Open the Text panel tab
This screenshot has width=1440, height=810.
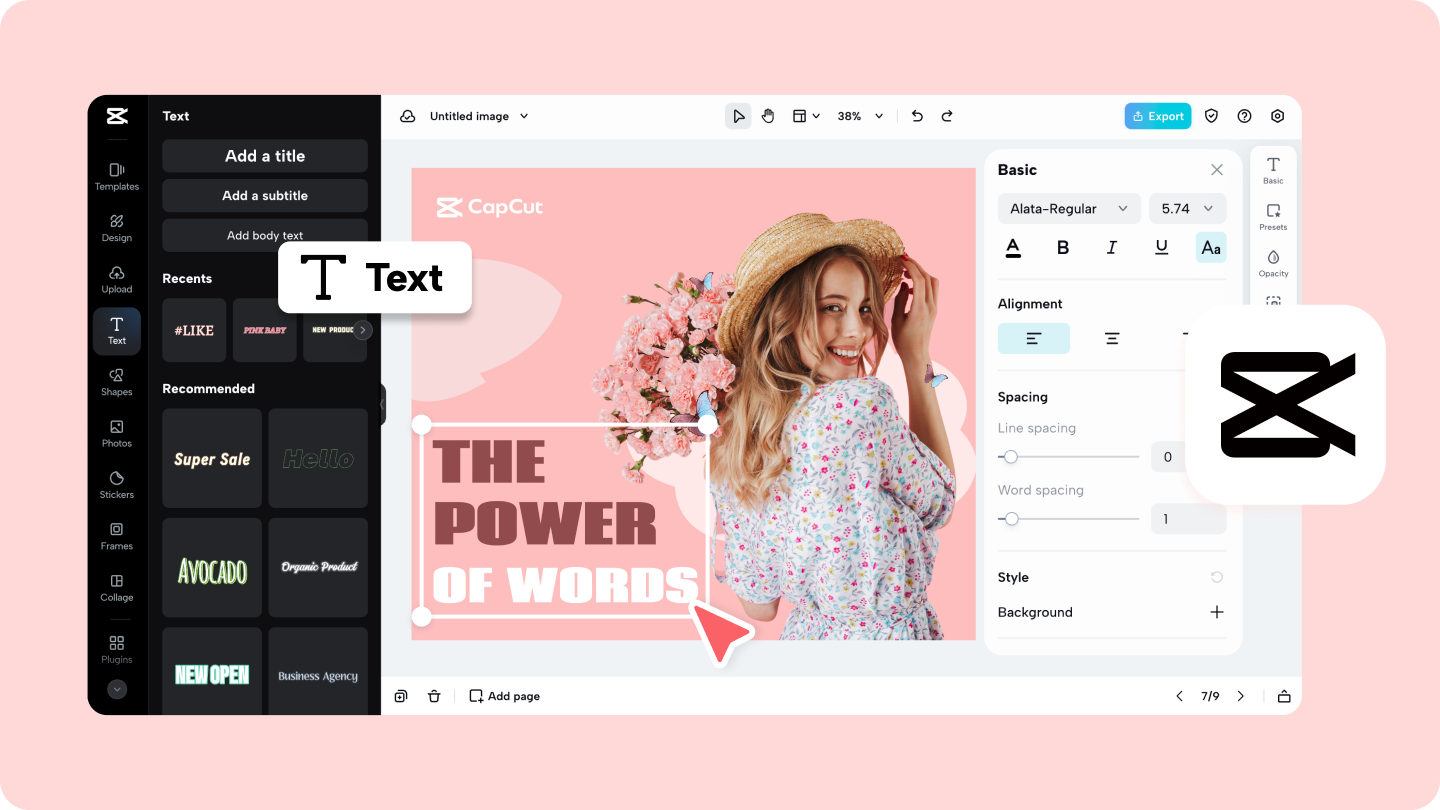[x=117, y=330]
